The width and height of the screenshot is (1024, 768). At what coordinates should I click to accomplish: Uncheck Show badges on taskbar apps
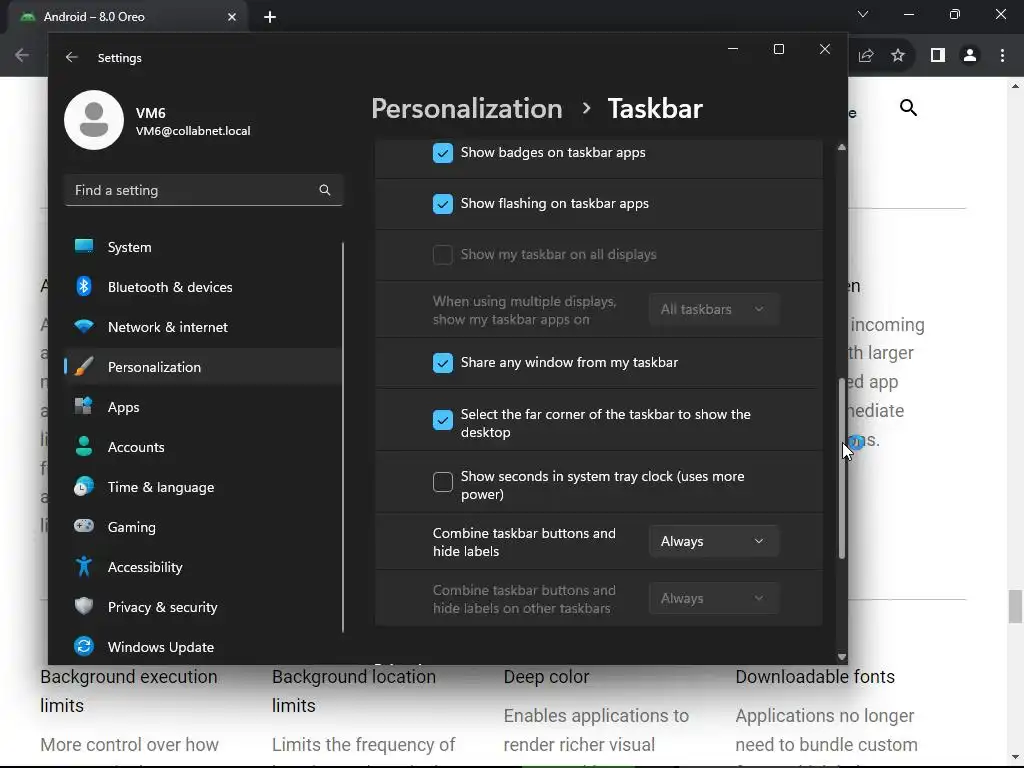pos(443,153)
